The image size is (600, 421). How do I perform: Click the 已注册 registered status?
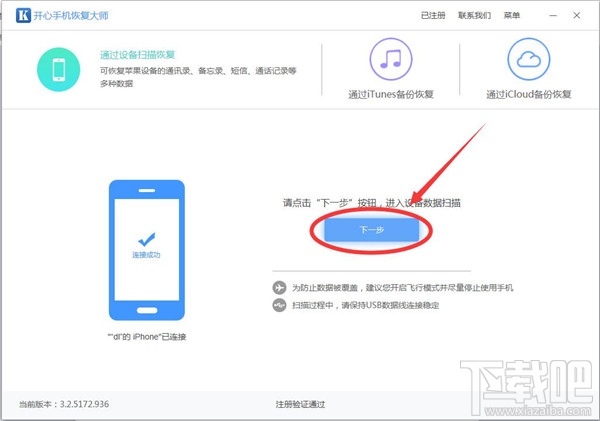[x=433, y=16]
